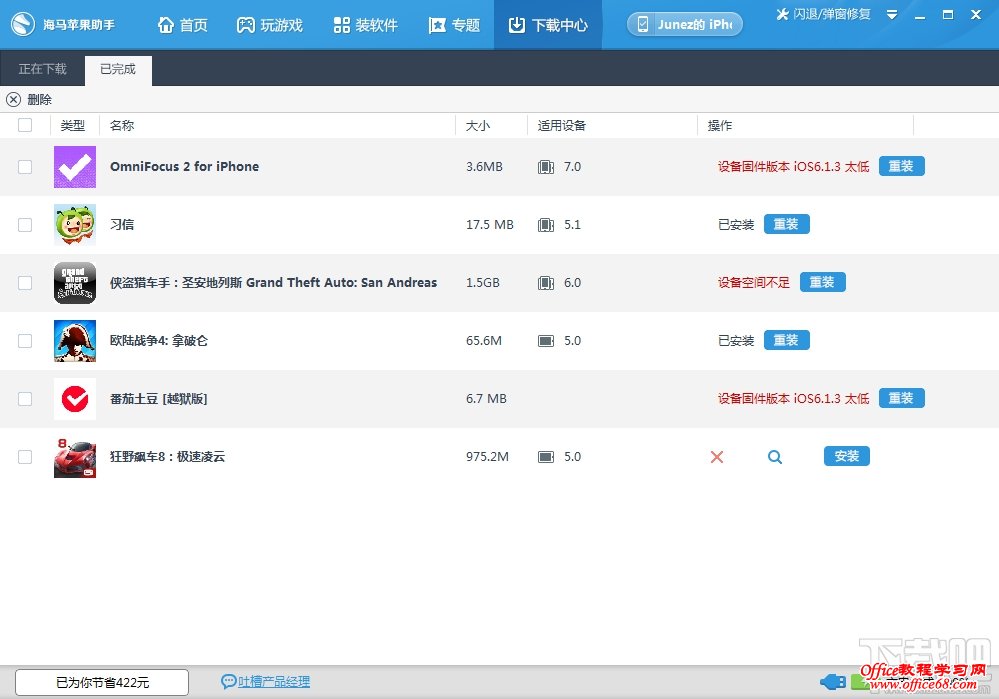The image size is (999, 699).
Task: Click the USB connection icon in status bar
Action: (x=833, y=682)
